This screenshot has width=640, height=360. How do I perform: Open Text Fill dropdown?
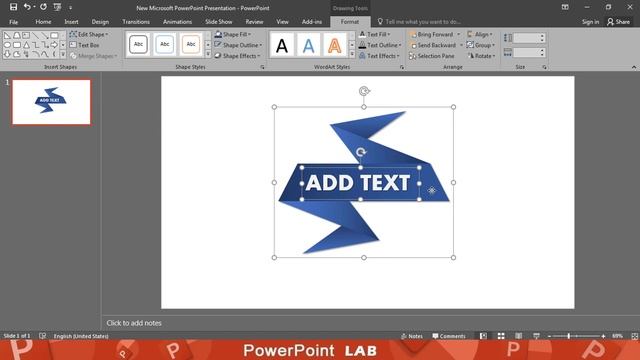pos(375,34)
